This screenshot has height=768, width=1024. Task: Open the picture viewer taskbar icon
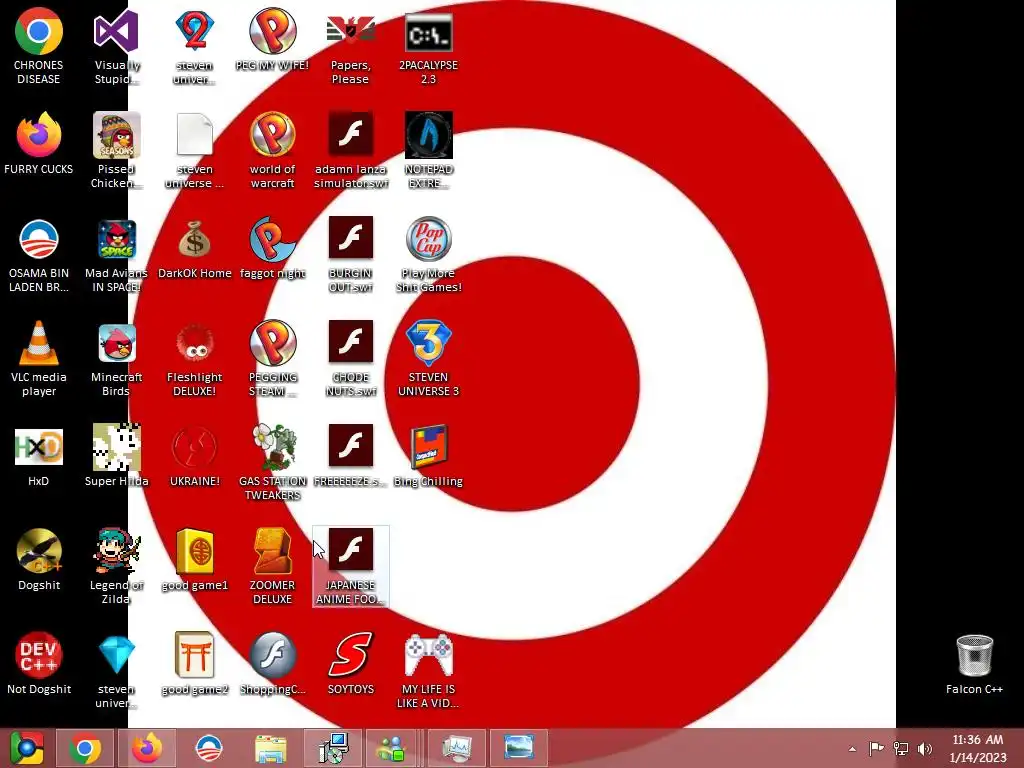[x=519, y=748]
